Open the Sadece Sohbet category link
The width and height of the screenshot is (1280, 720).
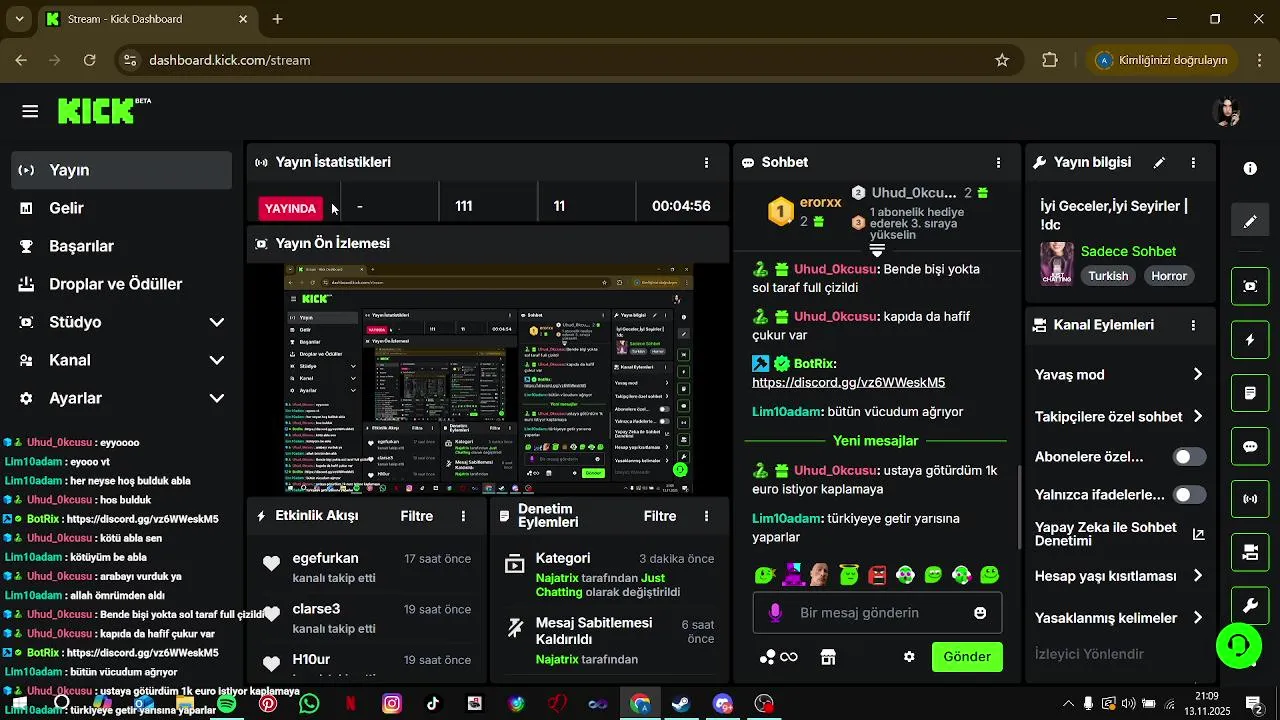tap(1128, 251)
